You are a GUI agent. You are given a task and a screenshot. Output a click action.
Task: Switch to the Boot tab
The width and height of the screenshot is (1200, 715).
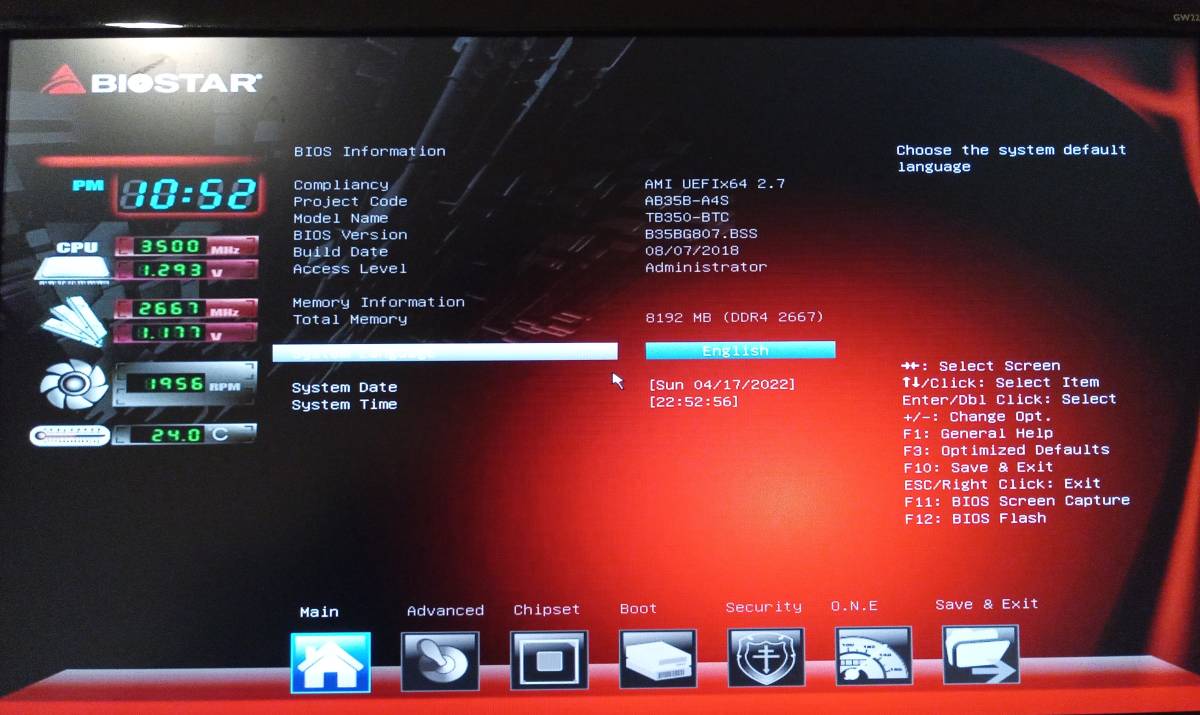[x=638, y=608]
